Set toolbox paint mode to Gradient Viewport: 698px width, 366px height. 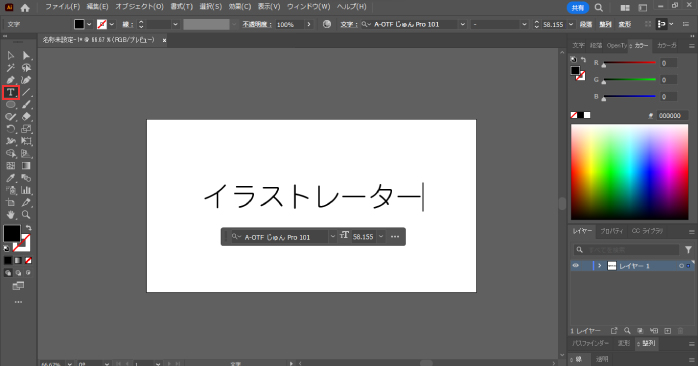[x=18, y=260]
